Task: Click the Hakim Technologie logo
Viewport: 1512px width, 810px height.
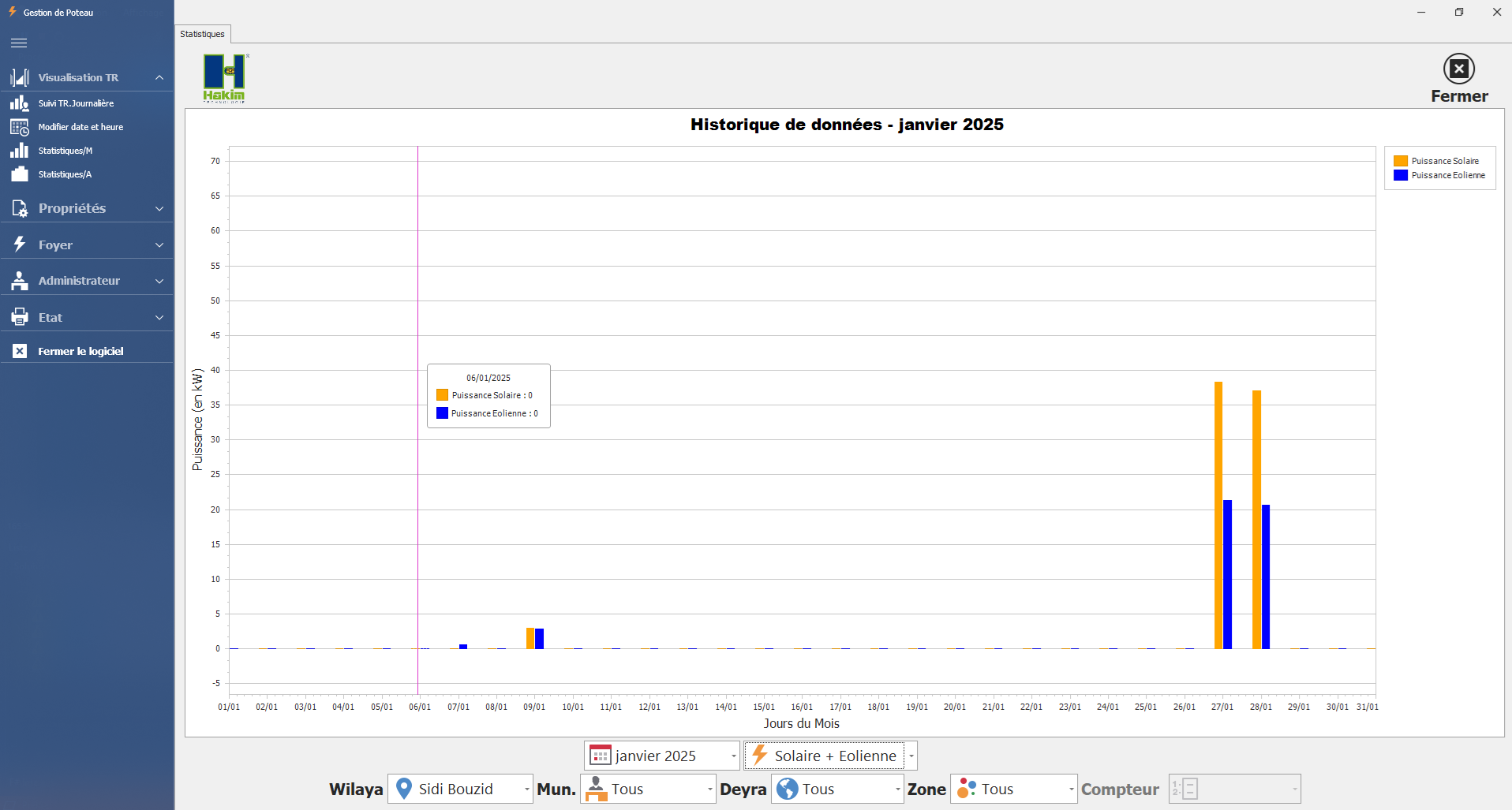Action: pyautogui.click(x=224, y=78)
